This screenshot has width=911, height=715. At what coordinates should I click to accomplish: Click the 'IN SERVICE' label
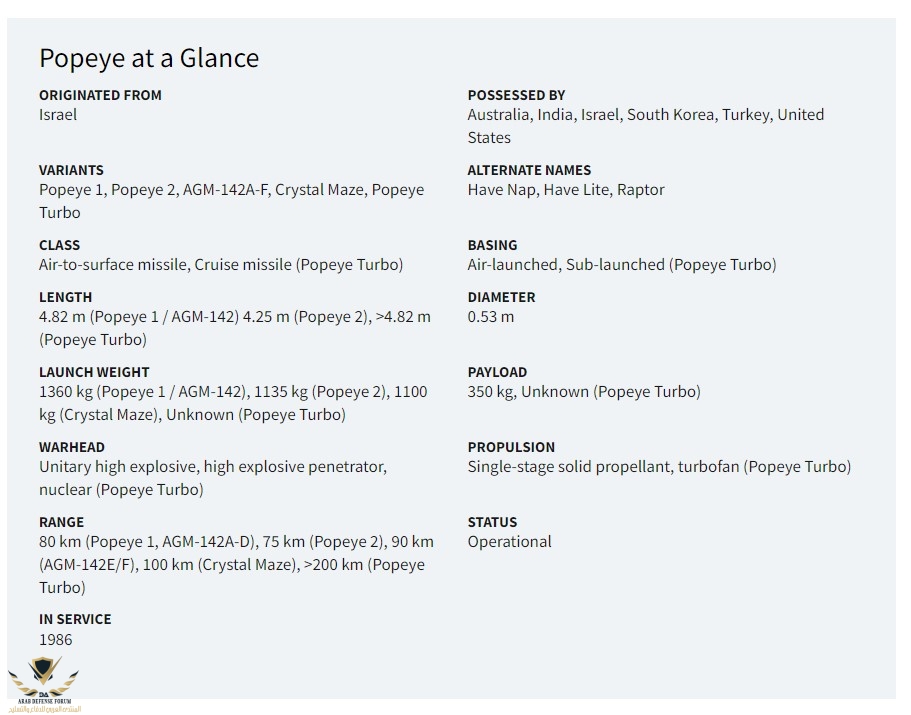(x=75, y=619)
